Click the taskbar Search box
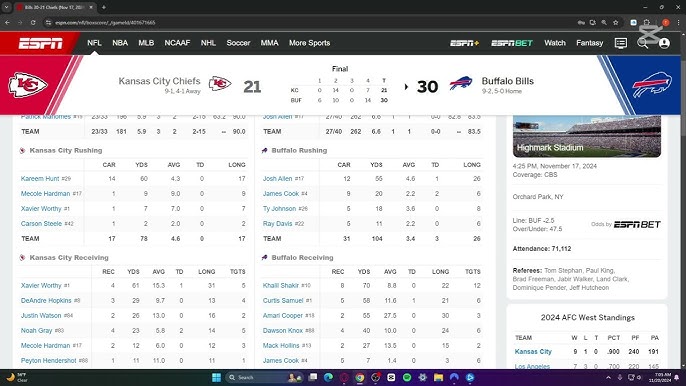 (x=265, y=377)
